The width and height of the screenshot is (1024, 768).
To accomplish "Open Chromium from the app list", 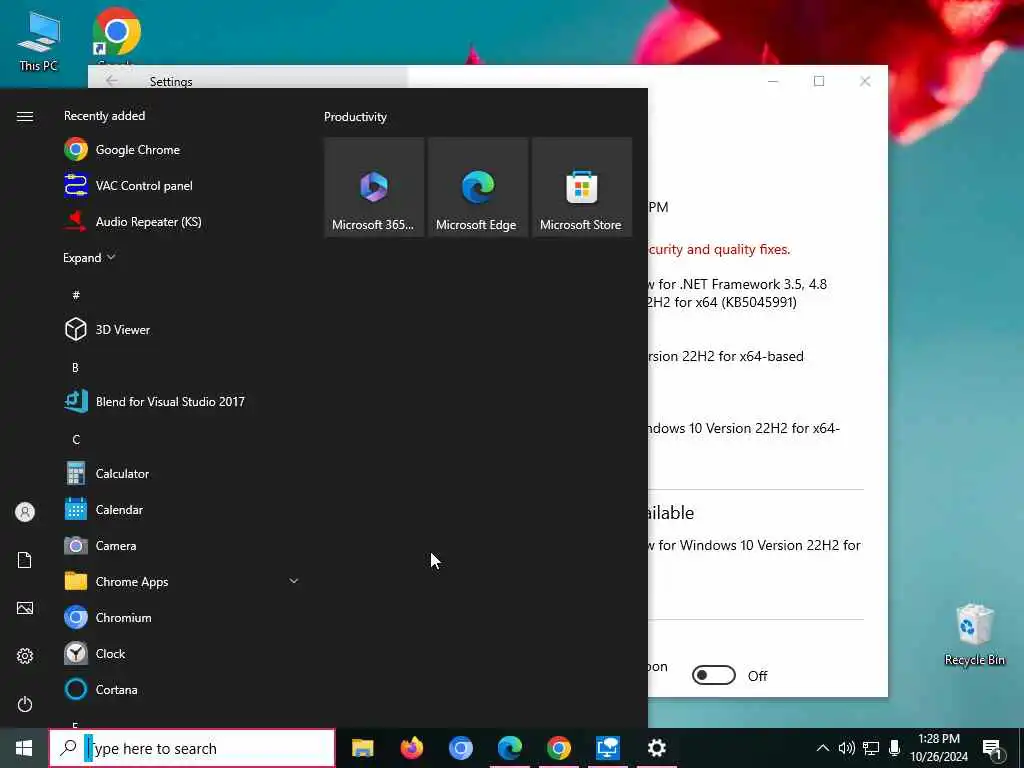I will 180,617.
